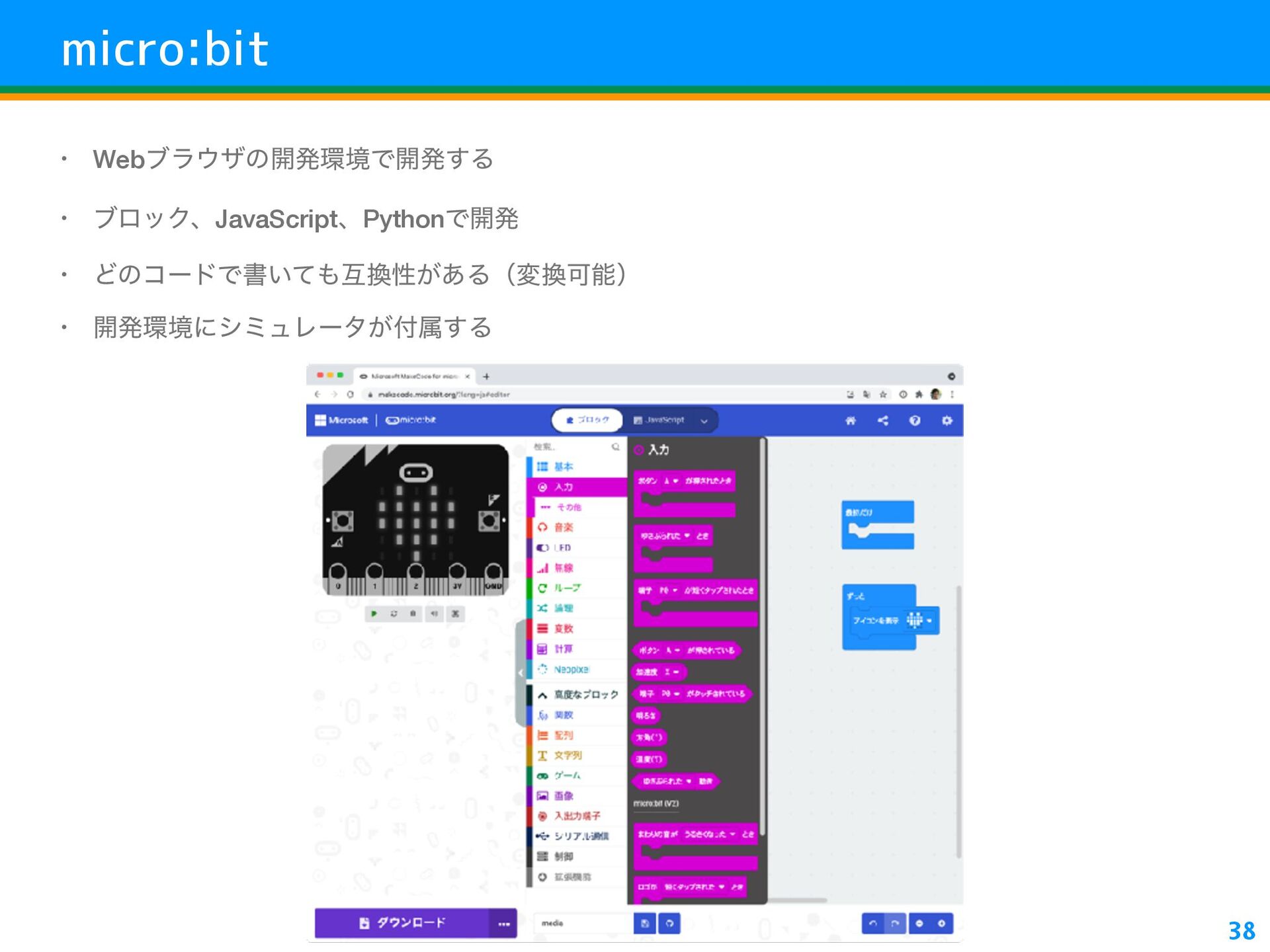Select the 入力 block category
The height and width of the screenshot is (952, 1270).
point(577,487)
